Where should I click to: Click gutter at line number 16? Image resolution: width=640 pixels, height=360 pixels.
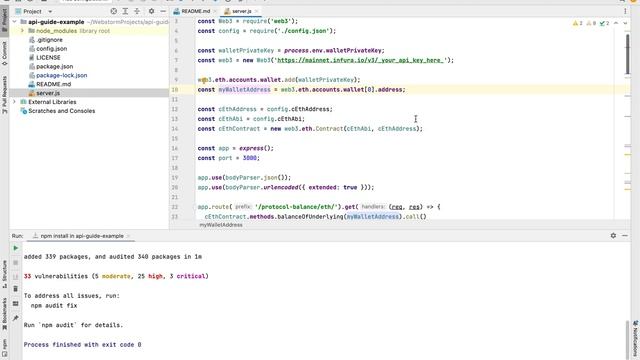coord(175,148)
